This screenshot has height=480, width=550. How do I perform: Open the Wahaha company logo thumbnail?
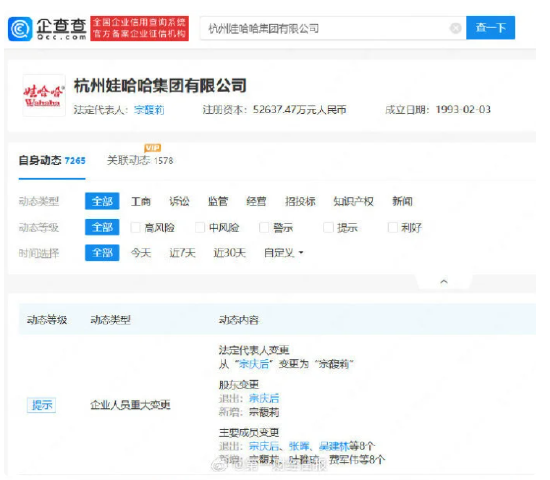coord(44,95)
